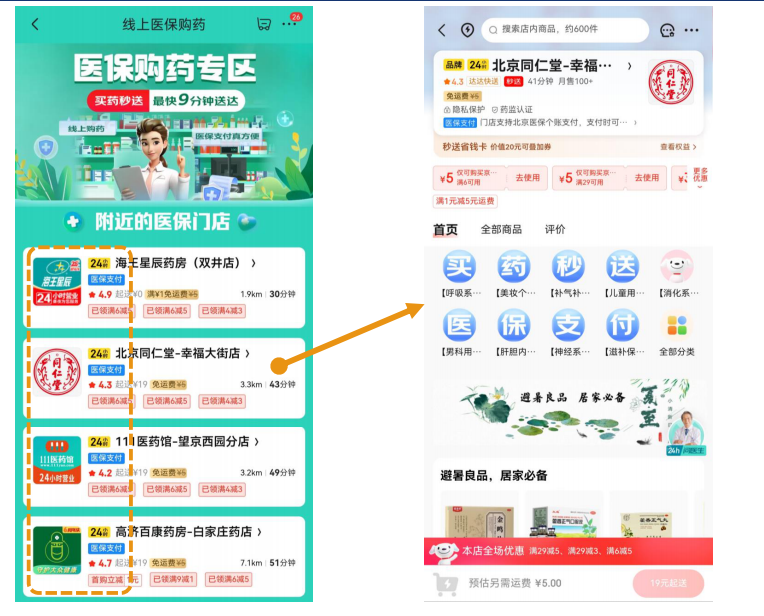Click 已领满9减1 coupon tag
This screenshot has height=616, width=764.
pyautogui.click(x=173, y=579)
